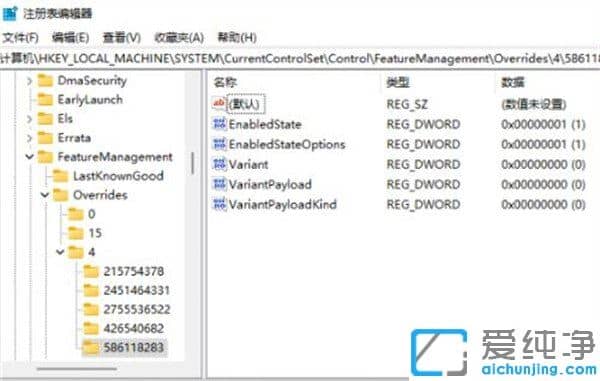Click the EnabledStateOptions DWORD icon
Image resolution: width=600 pixels, height=381 pixels.
tap(219, 144)
